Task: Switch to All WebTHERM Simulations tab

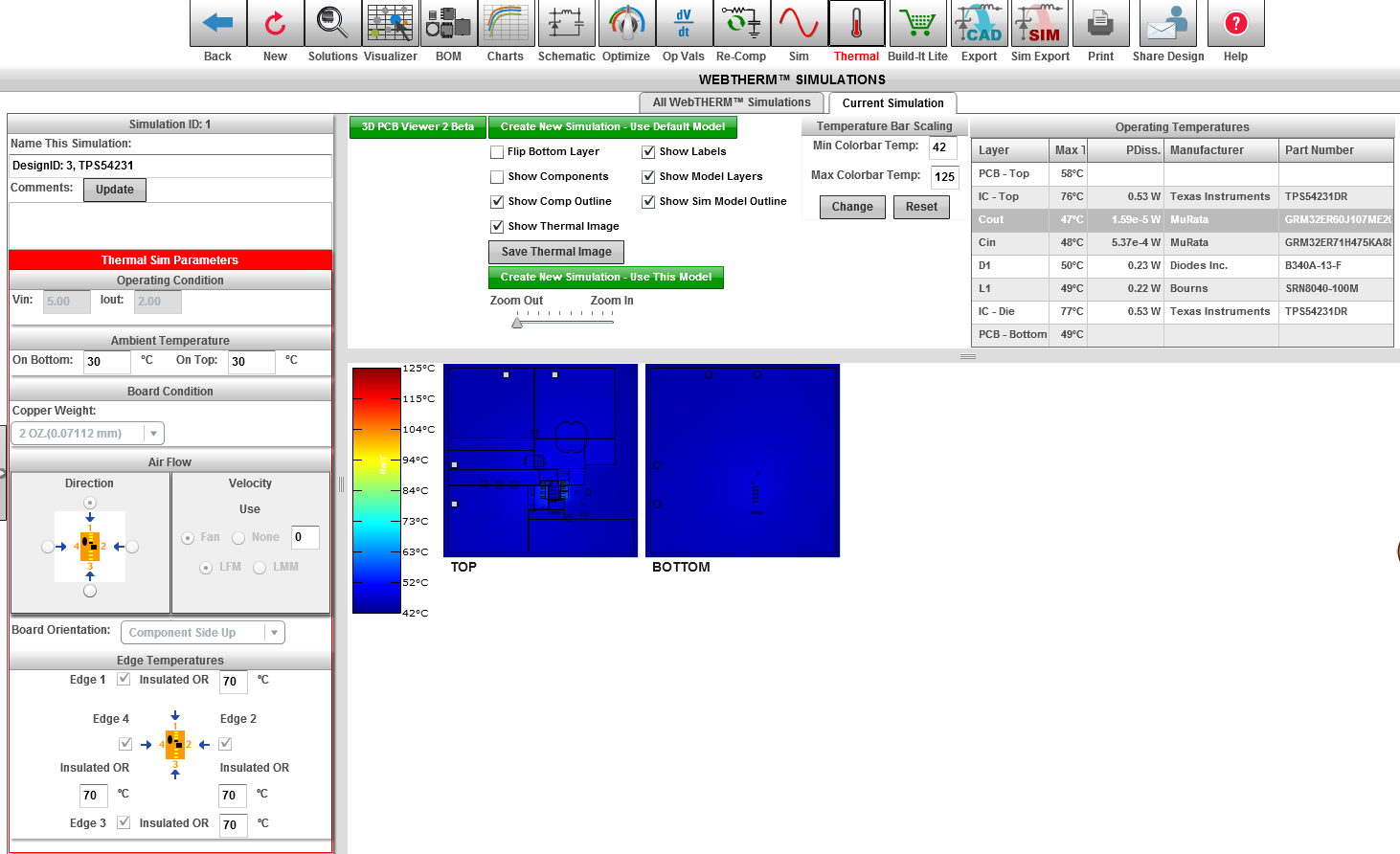Action: point(732,102)
